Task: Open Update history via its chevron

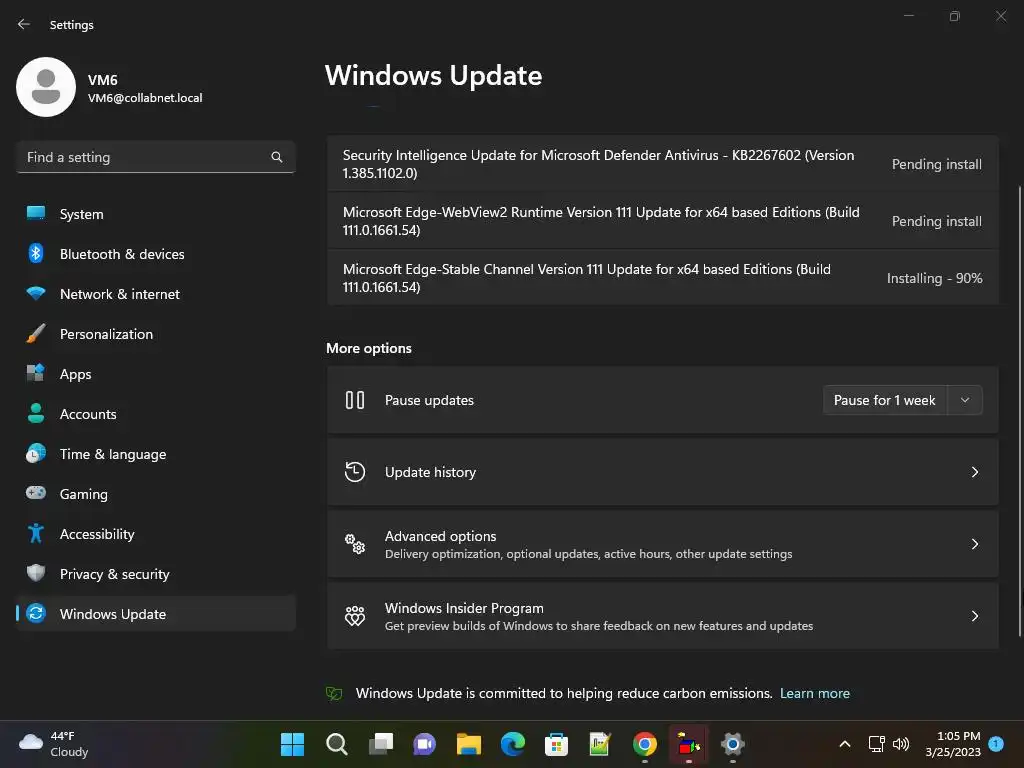Action: pos(974,472)
